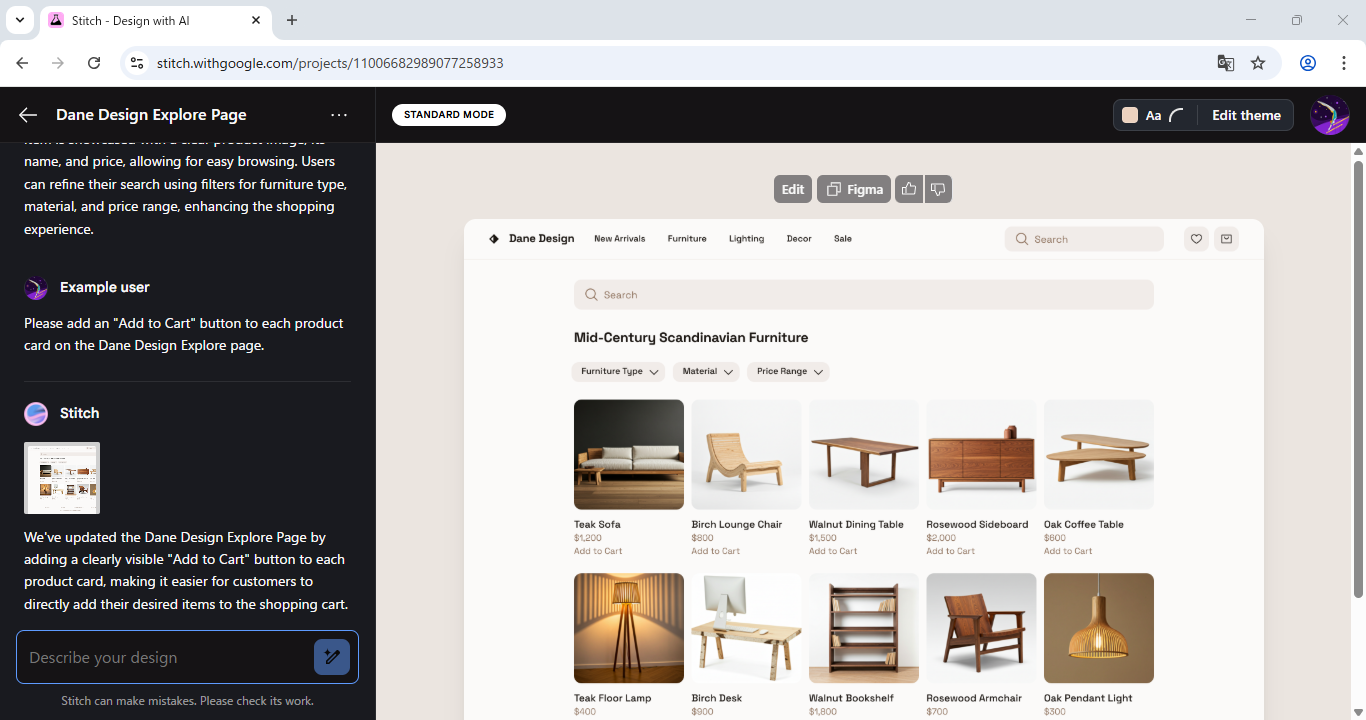The width and height of the screenshot is (1366, 720).
Task: Click the Aa font setting in theme bar
Action: (1153, 115)
